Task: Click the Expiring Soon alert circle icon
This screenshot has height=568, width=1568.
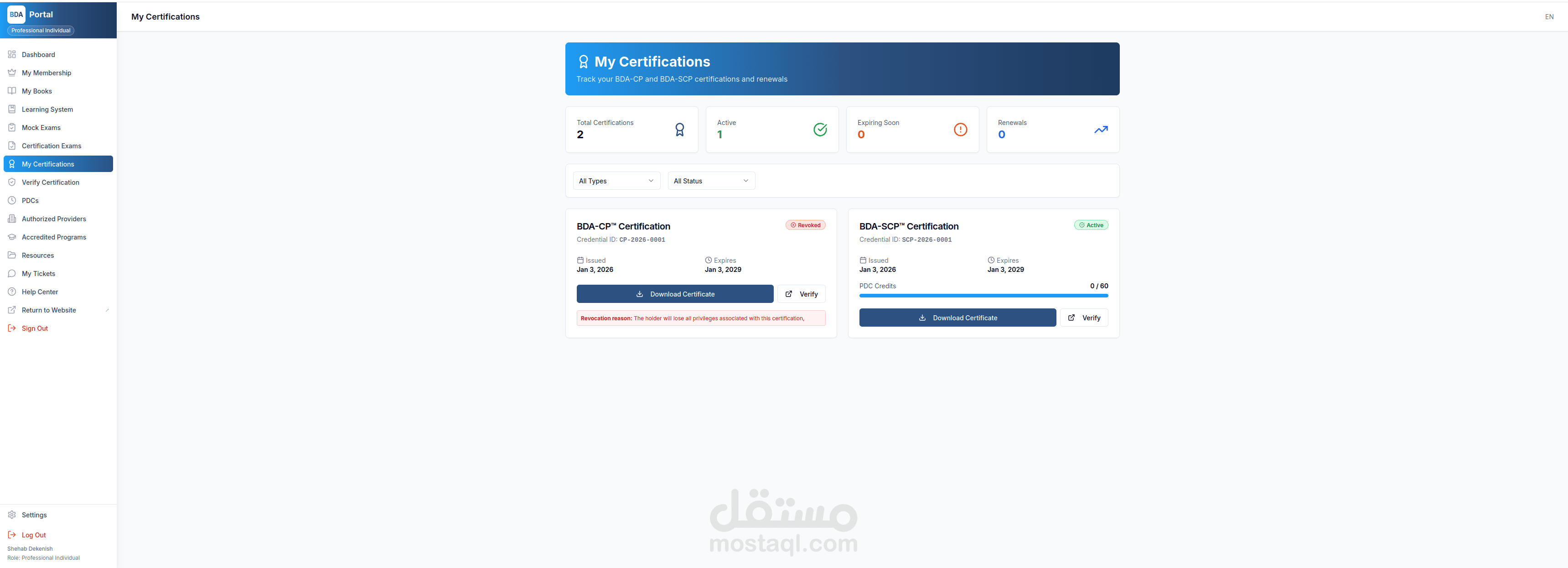Action: click(960, 130)
